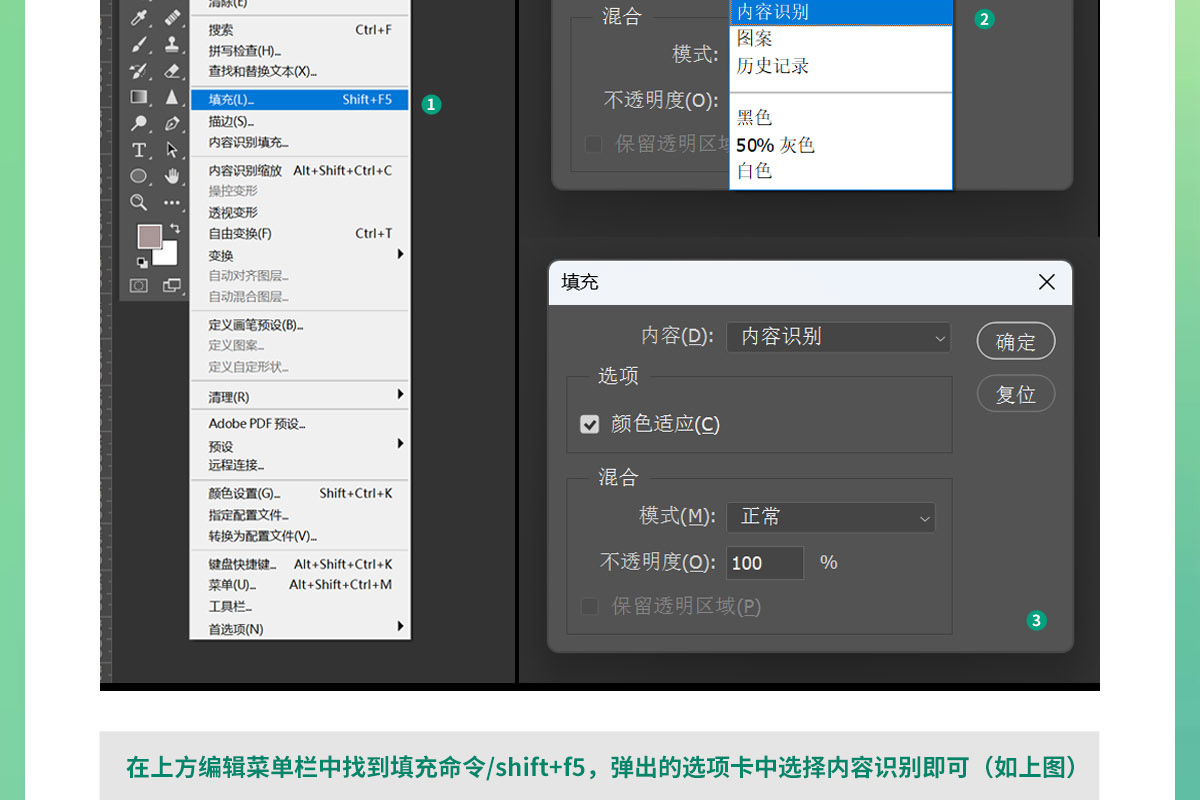This screenshot has width=1200, height=800.
Task: Select the Hand tool
Action: click(172, 176)
